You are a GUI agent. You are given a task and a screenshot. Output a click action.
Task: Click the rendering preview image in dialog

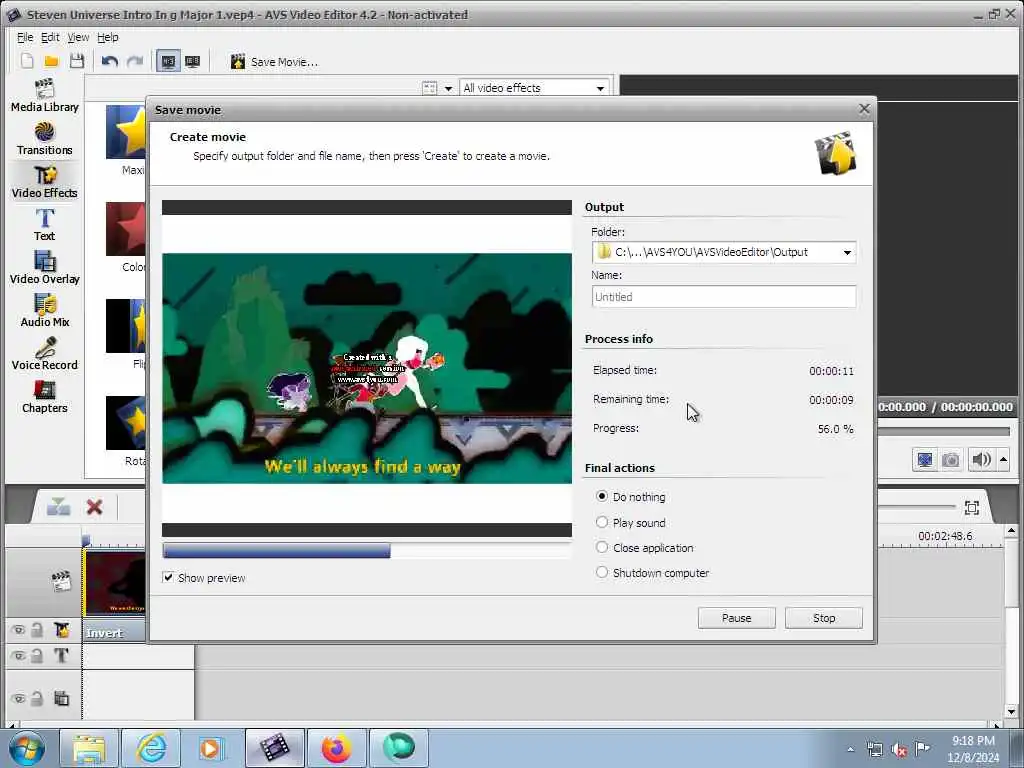366,368
